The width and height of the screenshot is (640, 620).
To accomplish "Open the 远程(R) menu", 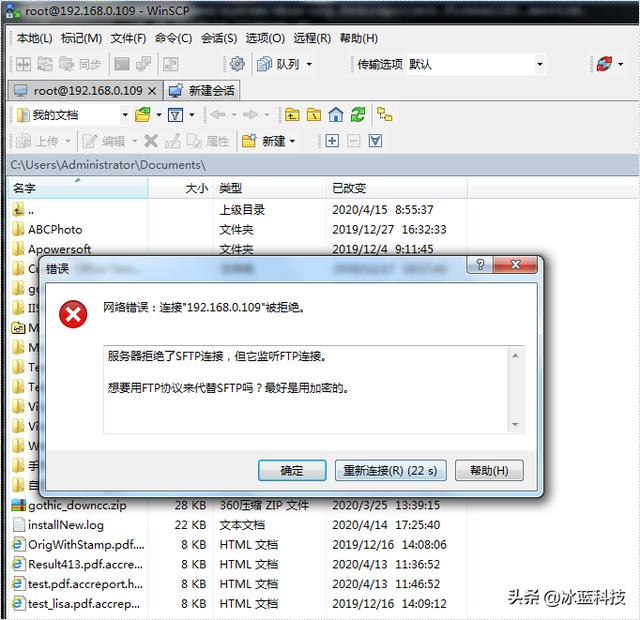I will click(312, 38).
